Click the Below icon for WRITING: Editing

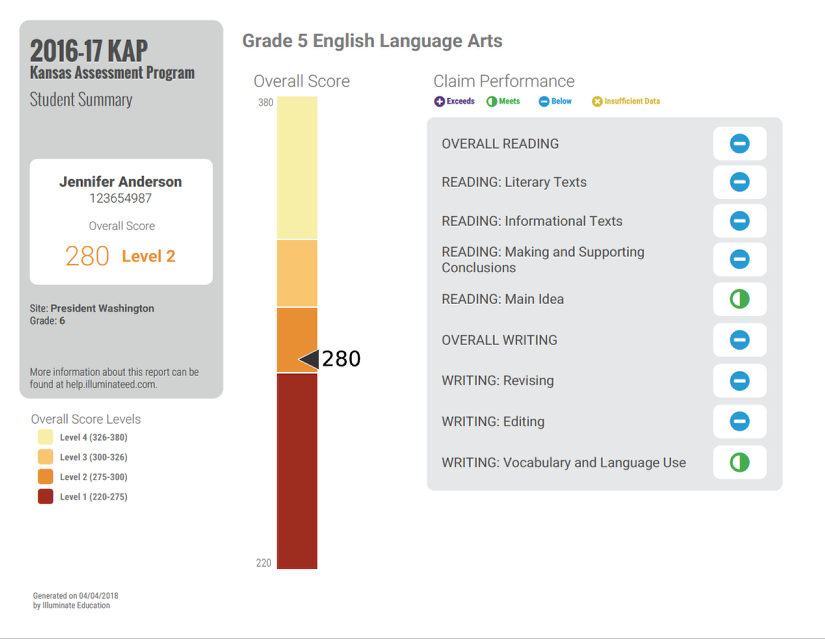click(739, 421)
